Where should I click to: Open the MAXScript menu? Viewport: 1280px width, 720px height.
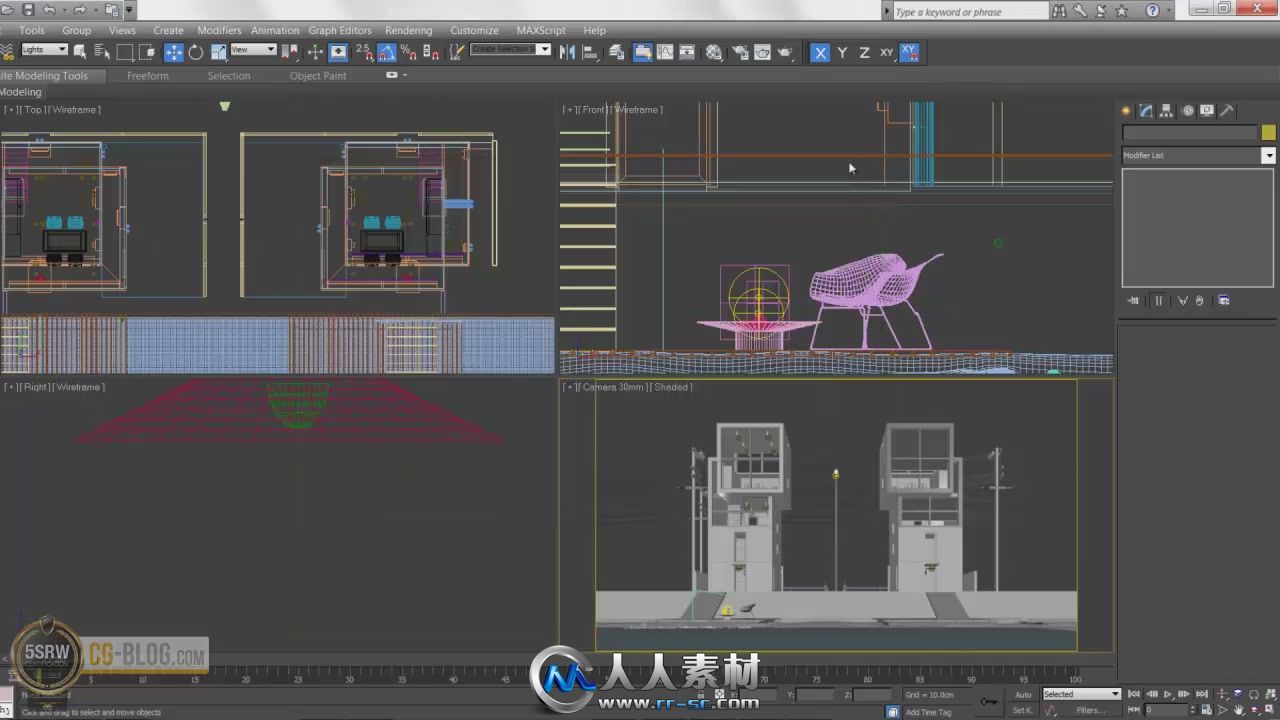click(x=541, y=30)
